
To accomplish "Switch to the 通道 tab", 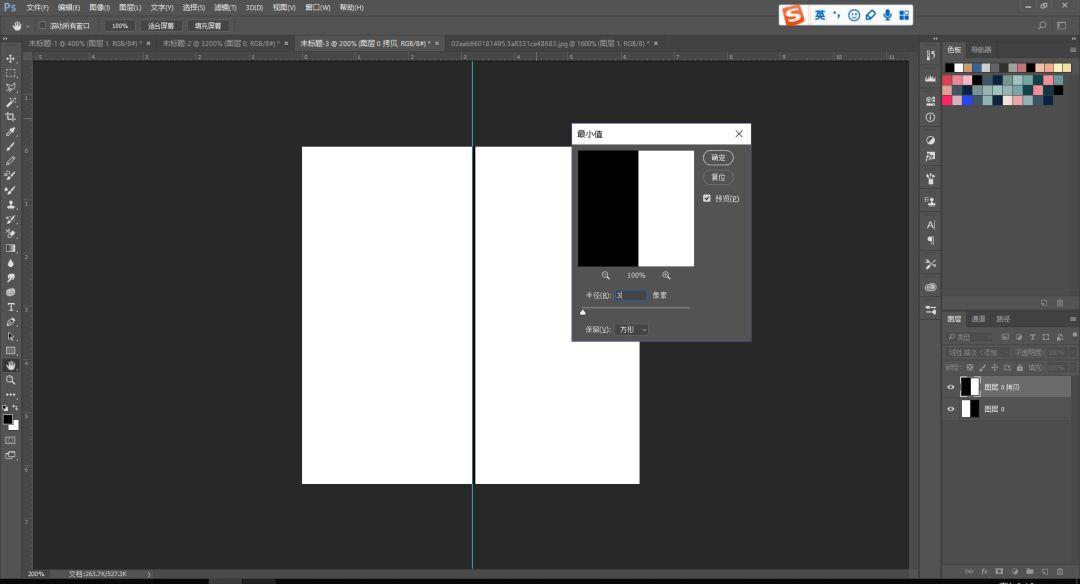I will (x=978, y=319).
